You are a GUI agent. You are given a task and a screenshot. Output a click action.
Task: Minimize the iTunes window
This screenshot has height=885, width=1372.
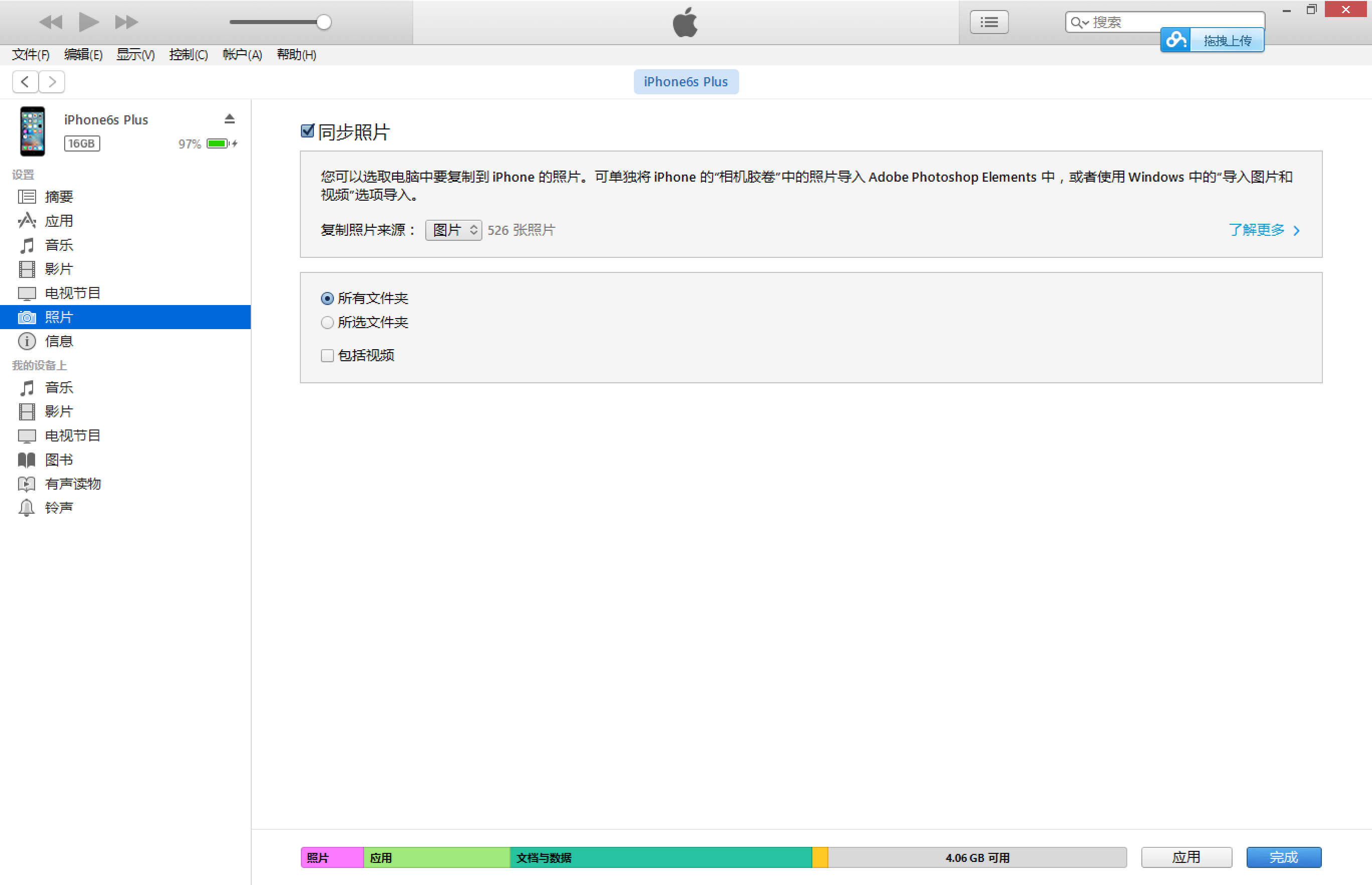click(1286, 10)
